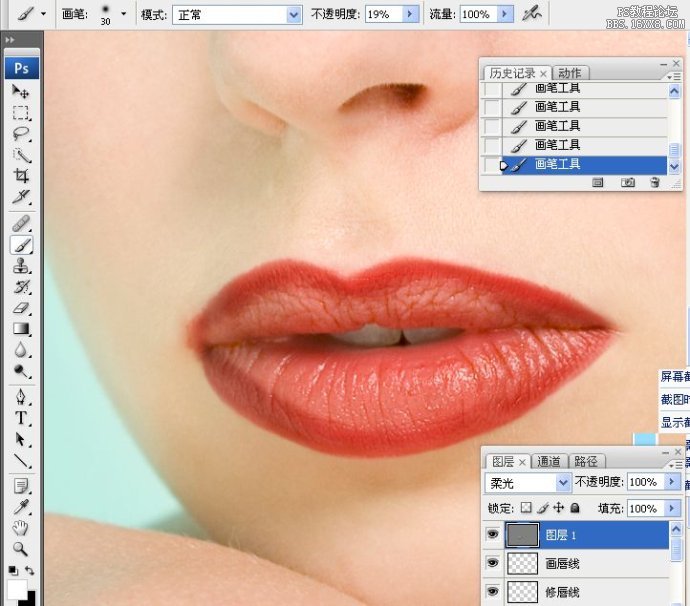
Task: Switch to the 历史记录 tab
Action: point(512,73)
